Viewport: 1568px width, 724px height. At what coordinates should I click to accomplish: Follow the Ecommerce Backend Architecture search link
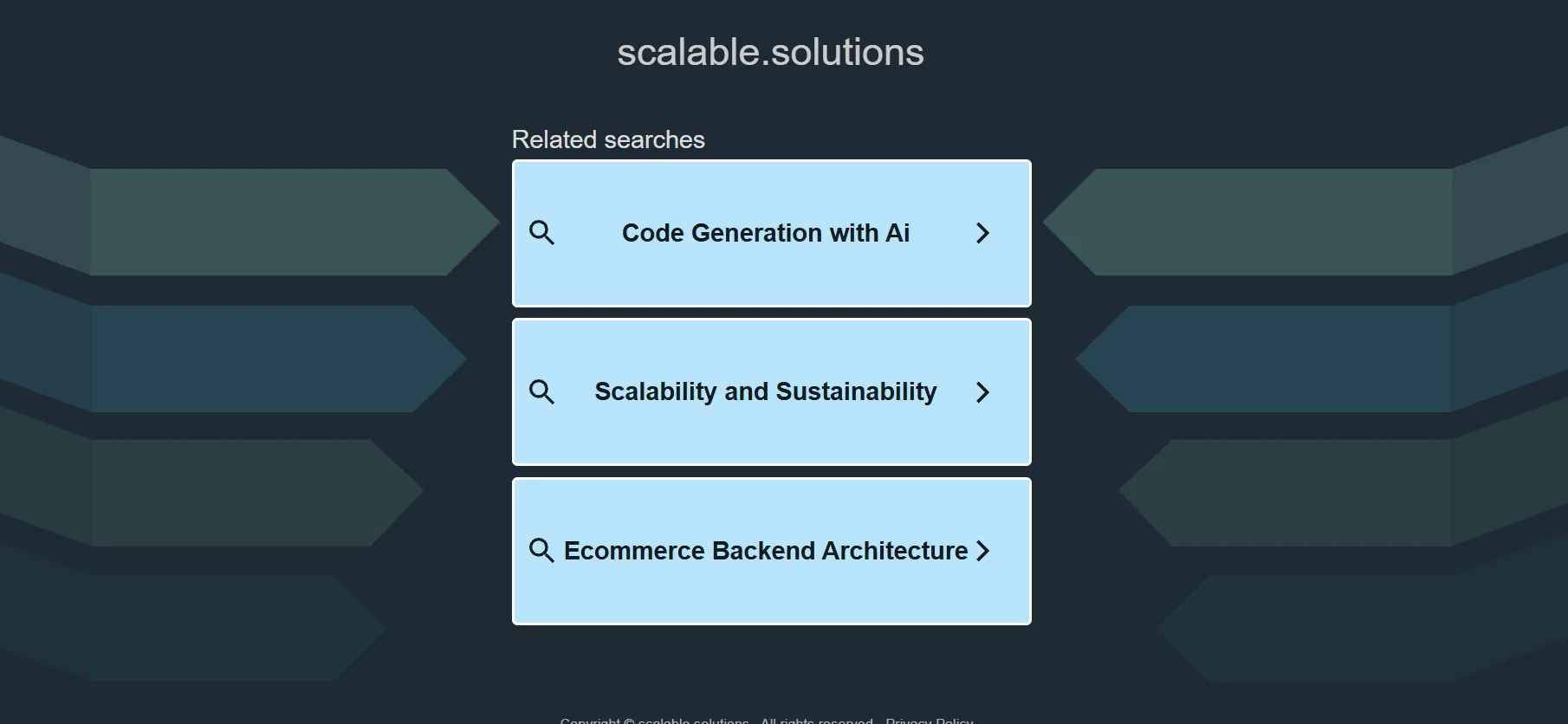tap(766, 551)
